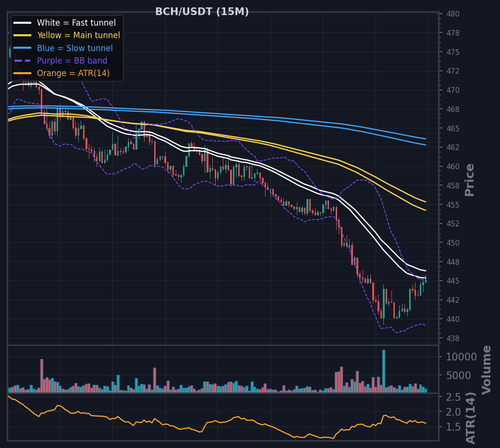
Task: Click the orange line swatch in legend
Action: pos(22,73)
